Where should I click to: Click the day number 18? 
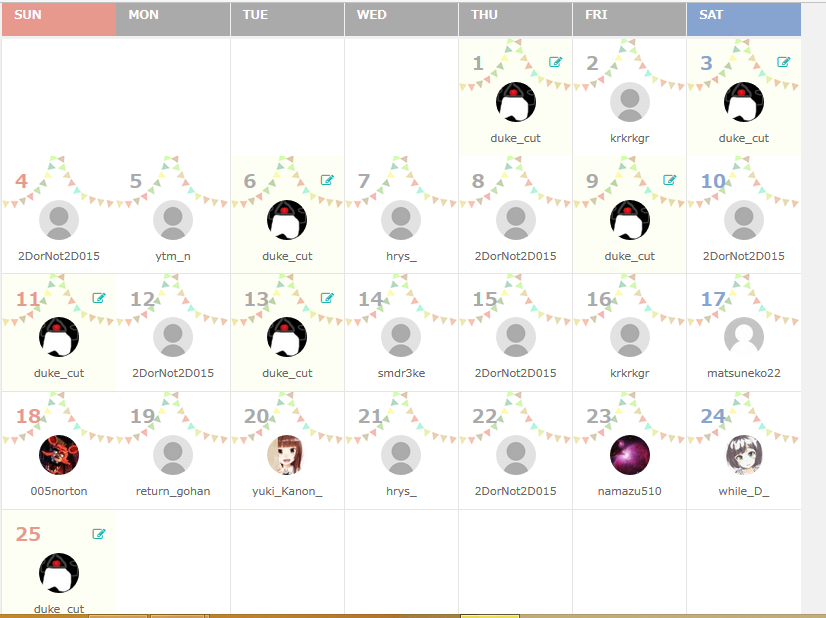point(28,416)
